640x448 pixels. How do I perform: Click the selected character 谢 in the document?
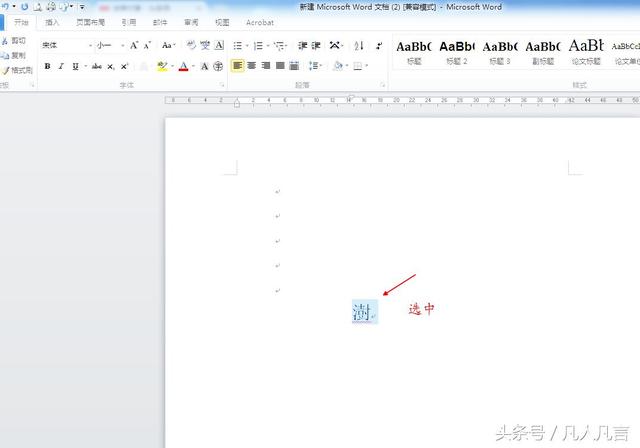[x=362, y=312]
